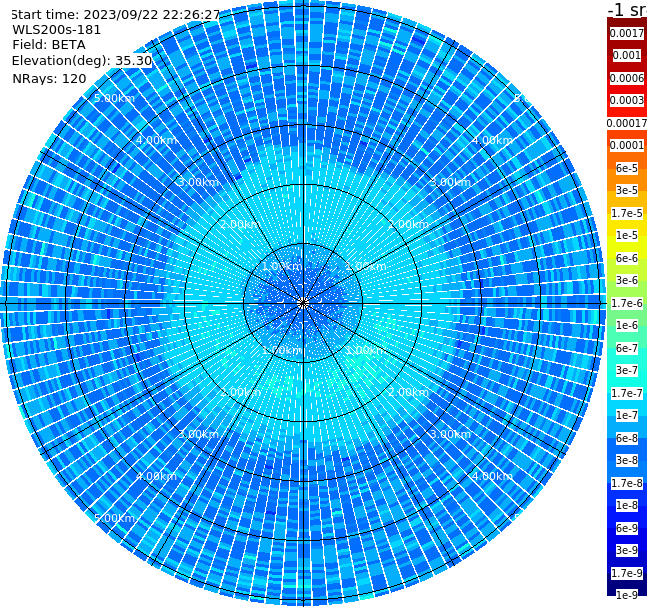Click the 1.7e-8 colorbar label

pos(627,483)
